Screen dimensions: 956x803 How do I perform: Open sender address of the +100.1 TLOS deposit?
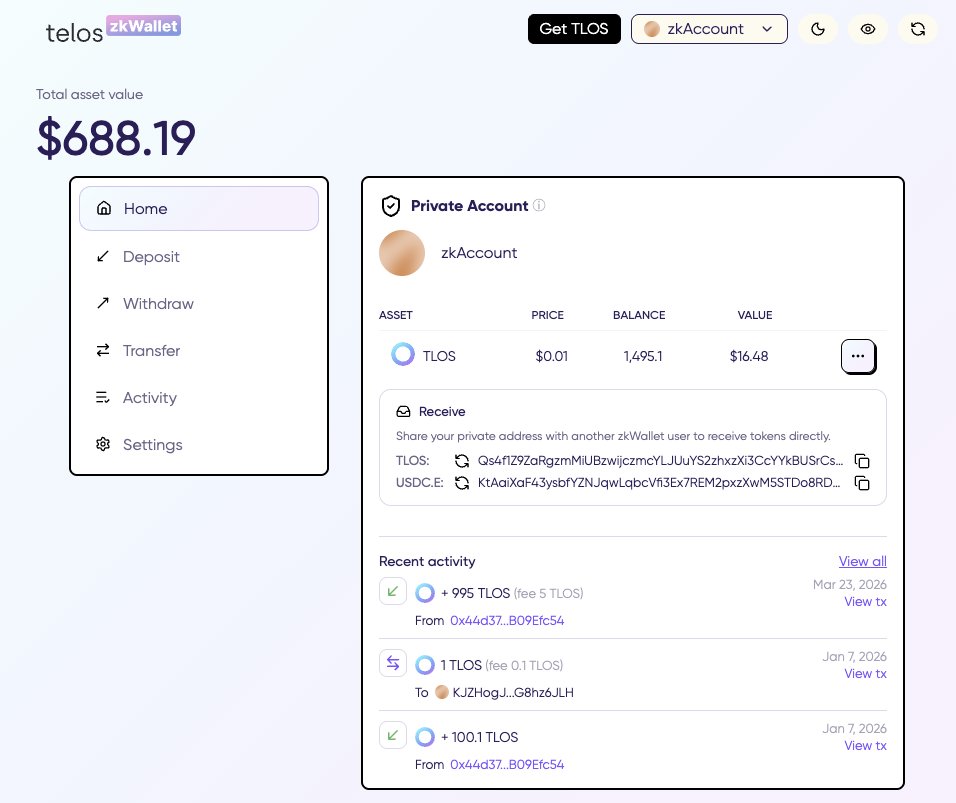pos(507,765)
